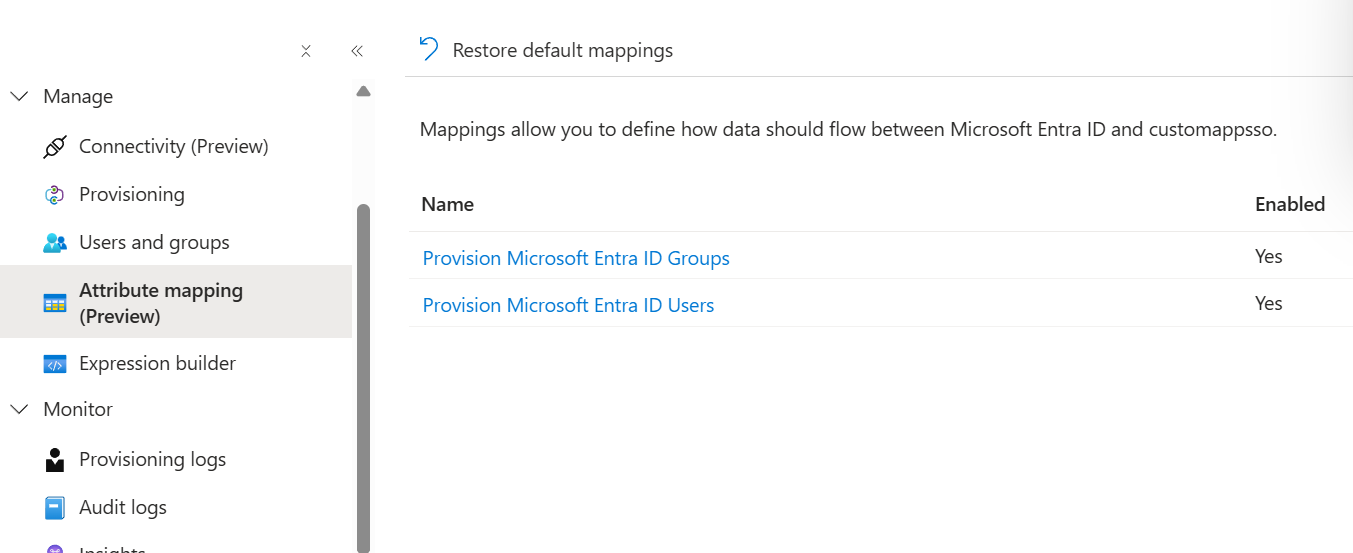Click Yes in the Groups mapping row

[1268, 257]
